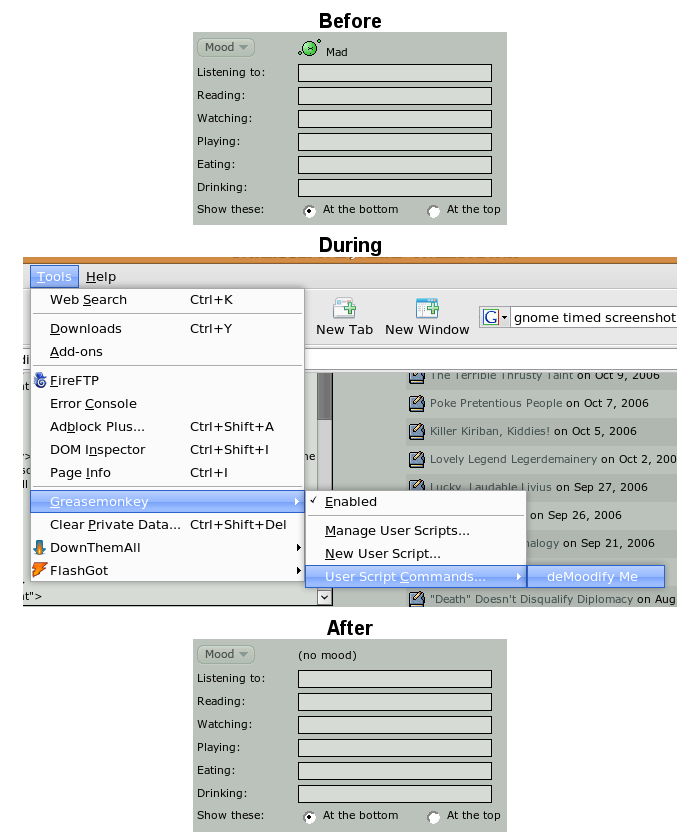Image resolution: width=700 pixels, height=832 pixels.
Task: Click the New Window toolbar icon
Action: click(427, 308)
